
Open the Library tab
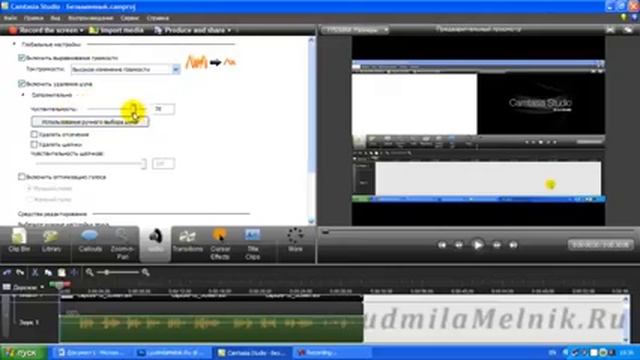(51, 241)
